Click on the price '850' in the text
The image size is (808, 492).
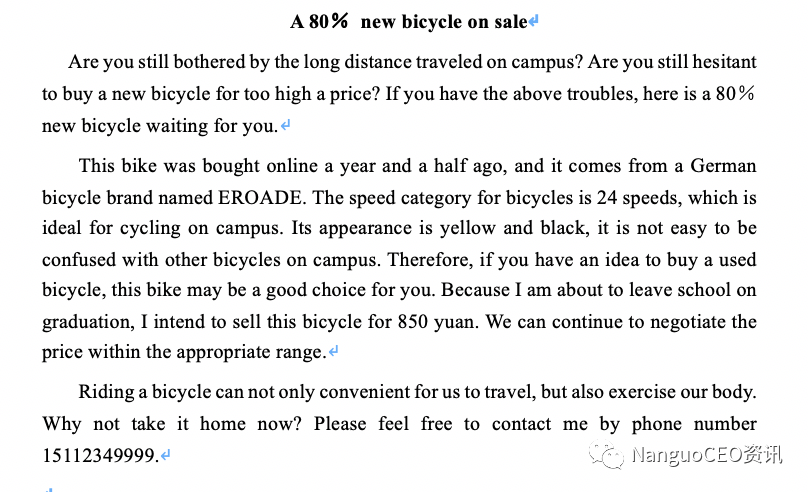click(413, 322)
